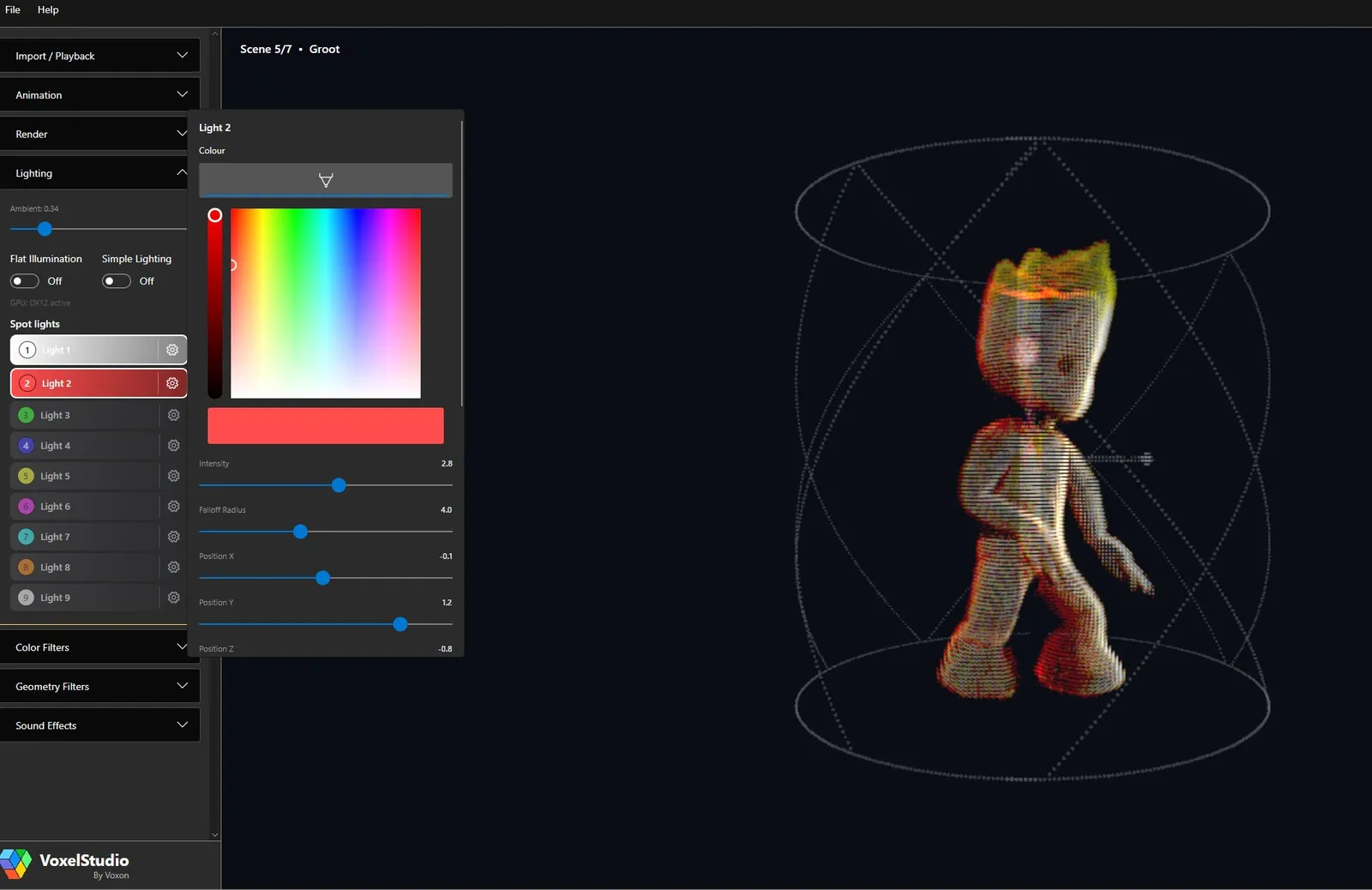Expand the Sound Effects section

(99, 725)
